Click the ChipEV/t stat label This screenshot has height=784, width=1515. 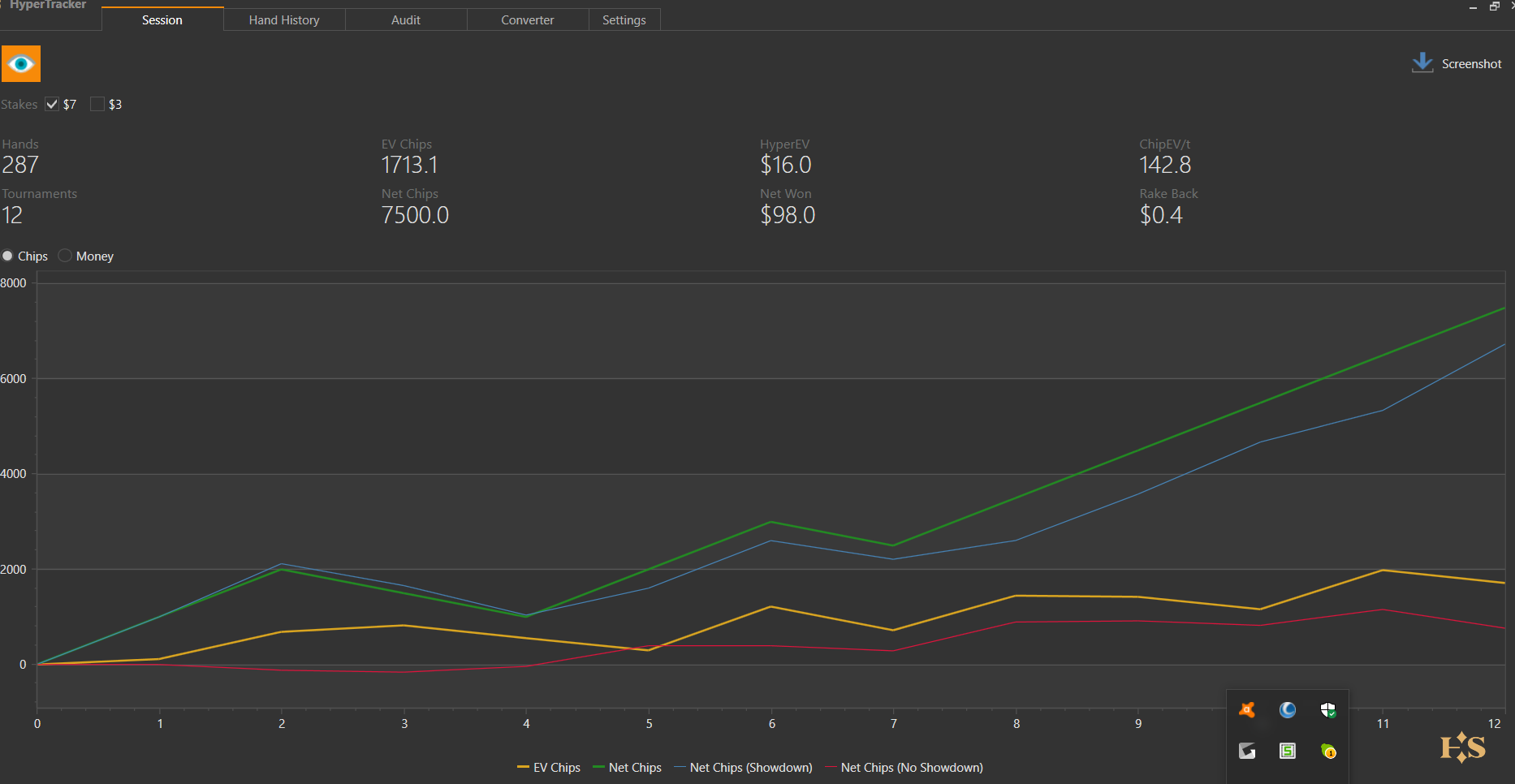1165,144
